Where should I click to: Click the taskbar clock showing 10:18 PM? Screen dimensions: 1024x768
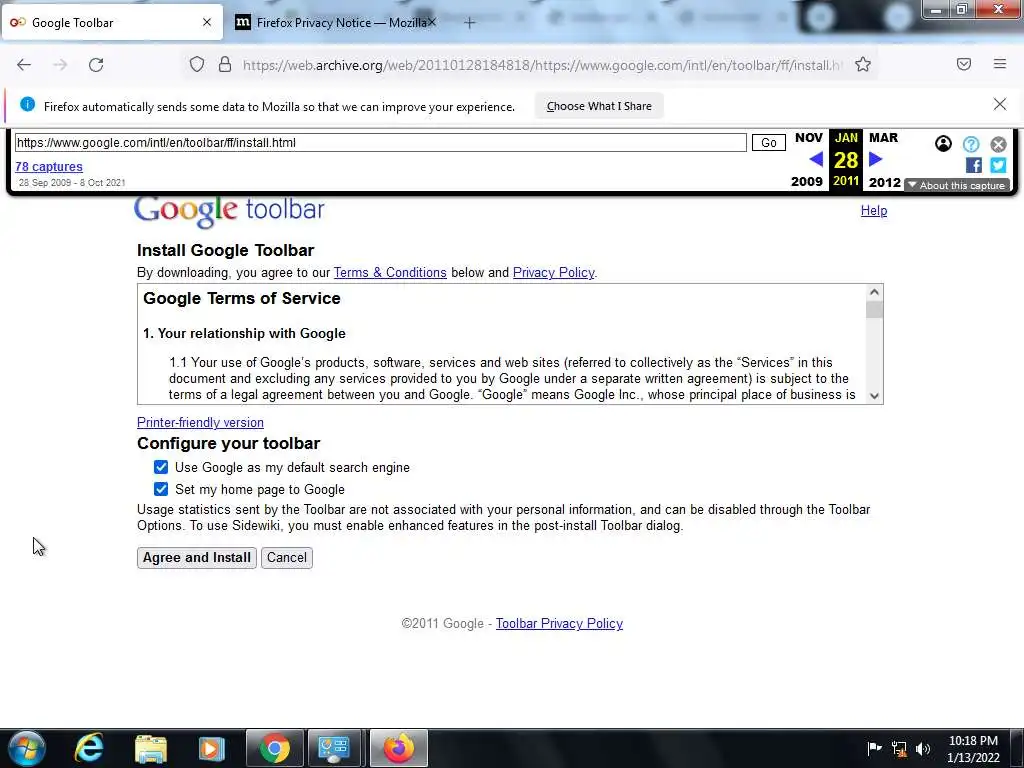(x=973, y=749)
